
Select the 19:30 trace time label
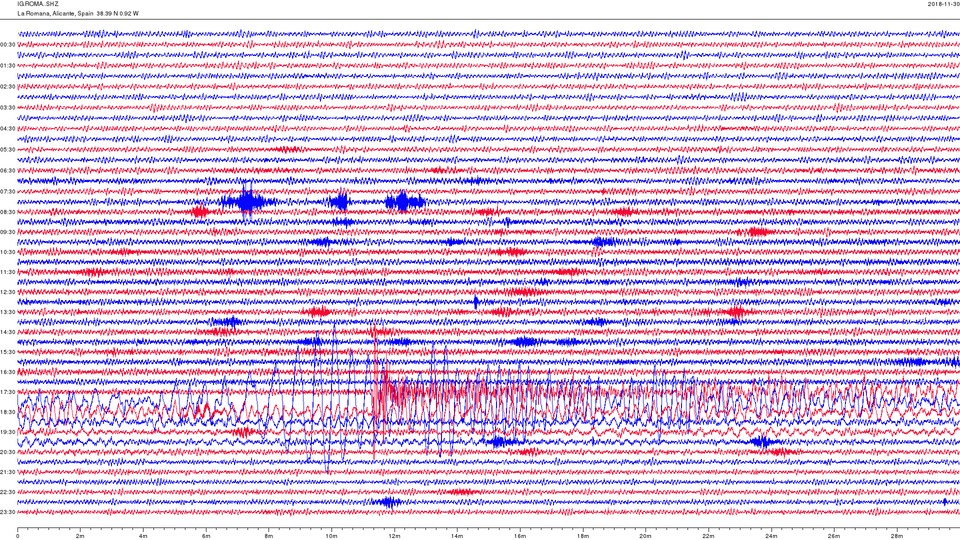coord(7,432)
